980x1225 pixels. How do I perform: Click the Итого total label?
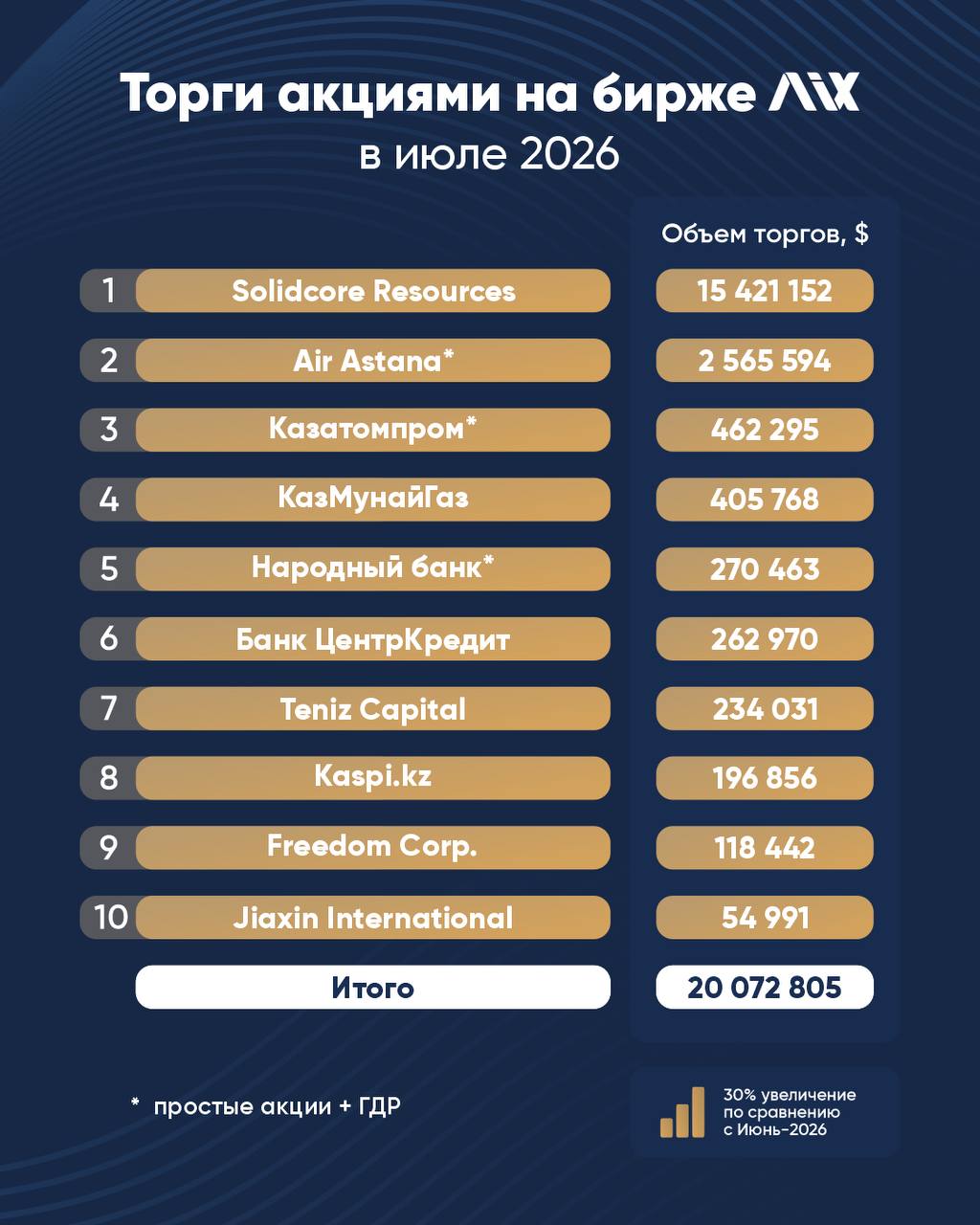click(373, 987)
